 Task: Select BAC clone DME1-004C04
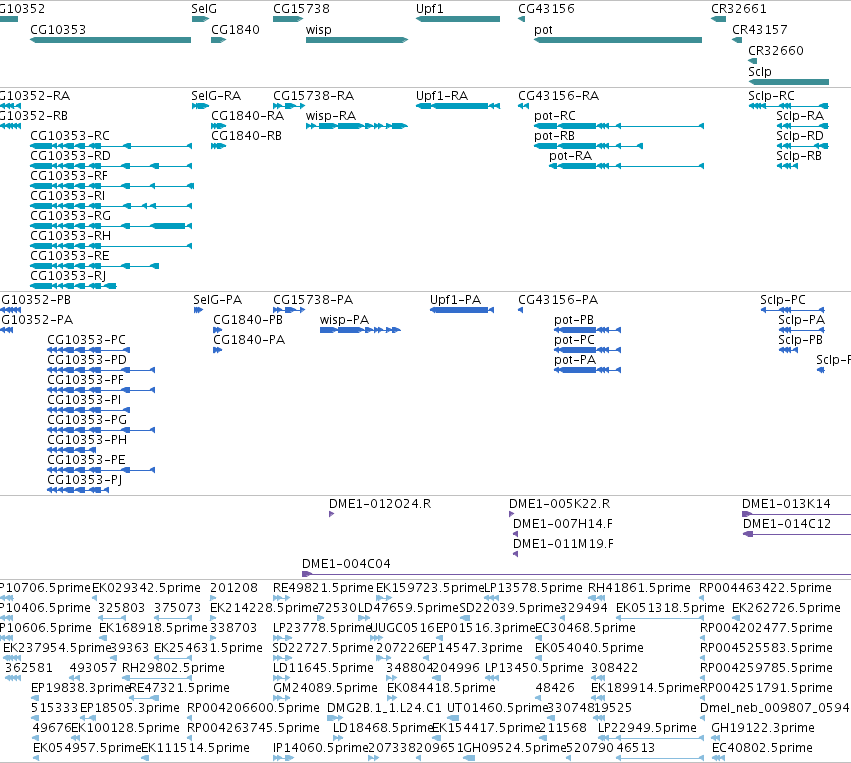pyautogui.click(x=576, y=574)
